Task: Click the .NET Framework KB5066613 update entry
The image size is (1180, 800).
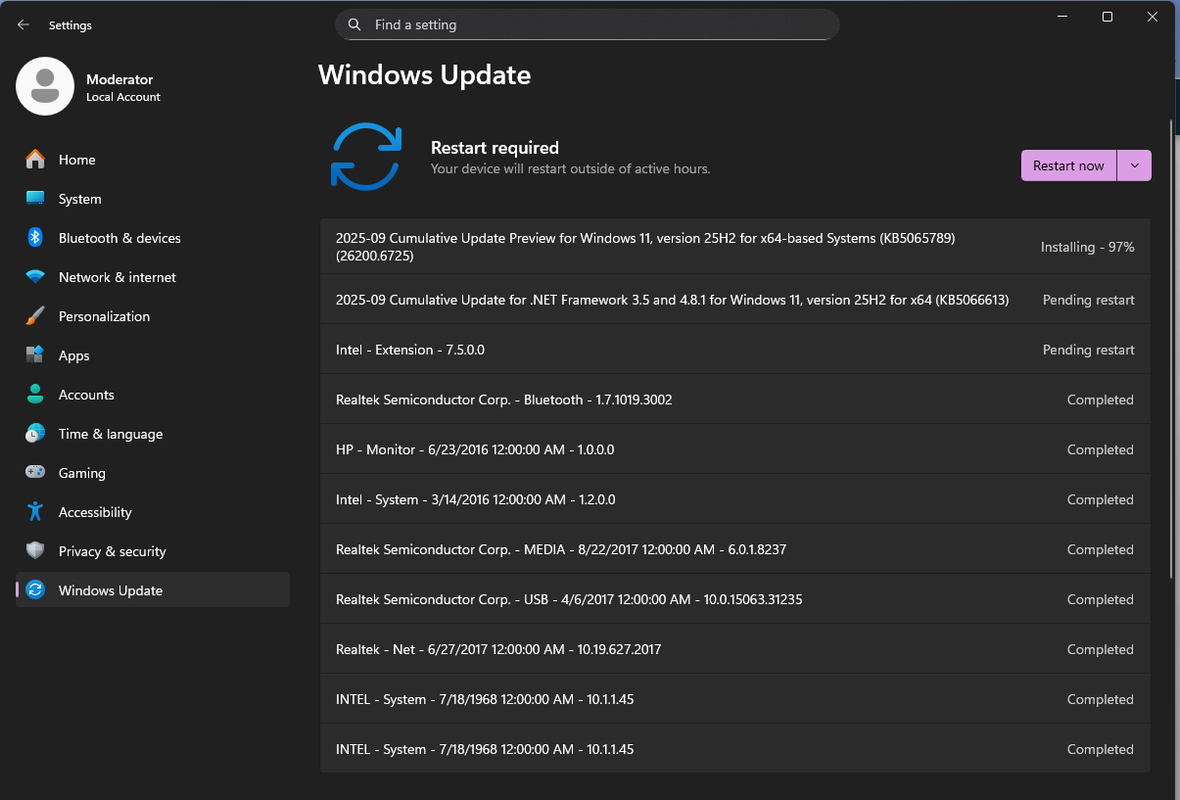Action: [x=735, y=300]
